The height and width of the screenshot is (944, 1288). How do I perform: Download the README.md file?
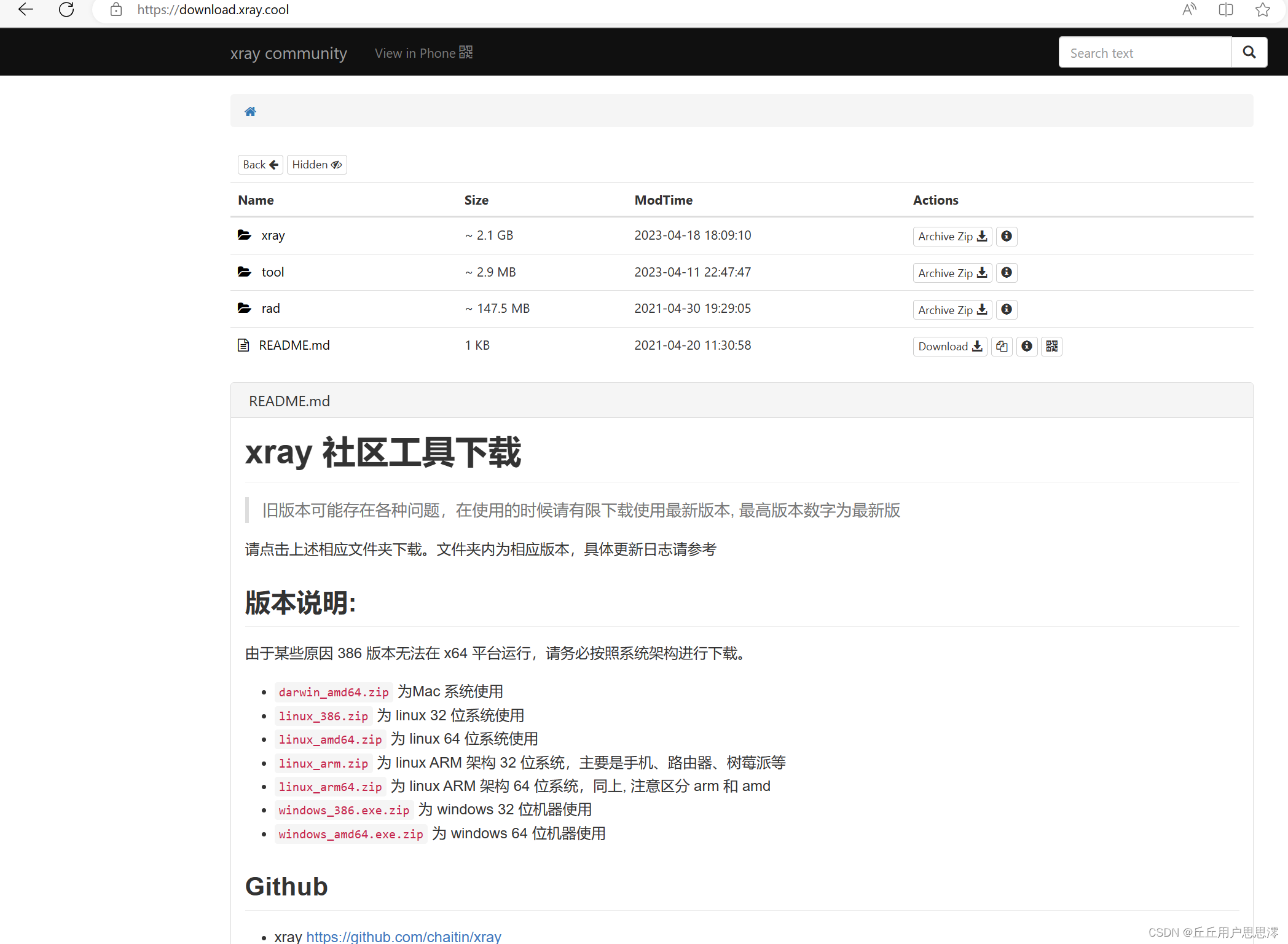click(x=950, y=346)
